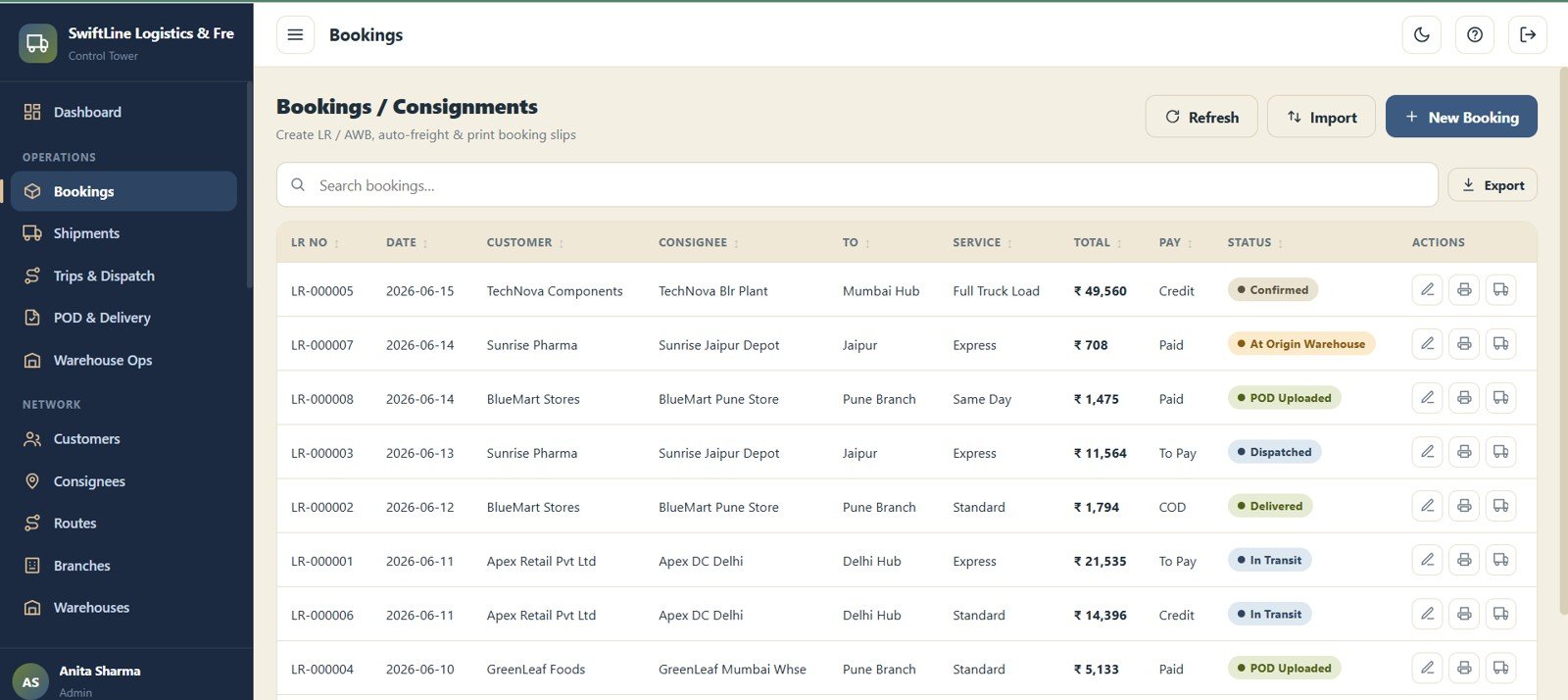
Task: Switch to dark mode moon icon
Action: click(1422, 35)
